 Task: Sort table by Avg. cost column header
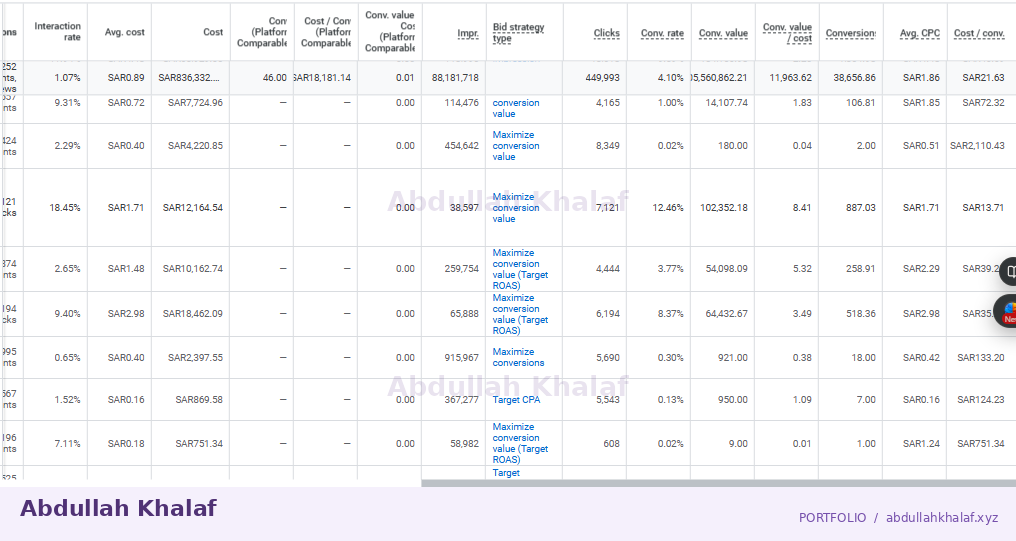[124, 32]
